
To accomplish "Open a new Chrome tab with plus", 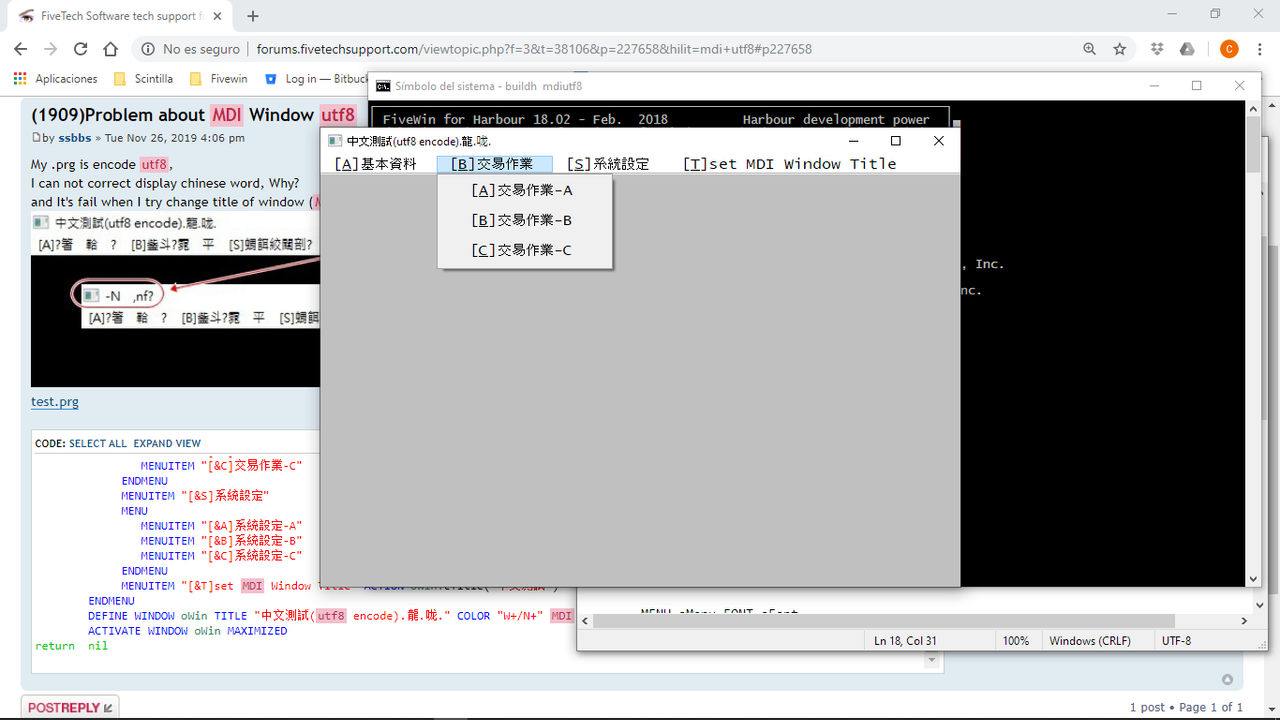I will point(253,16).
